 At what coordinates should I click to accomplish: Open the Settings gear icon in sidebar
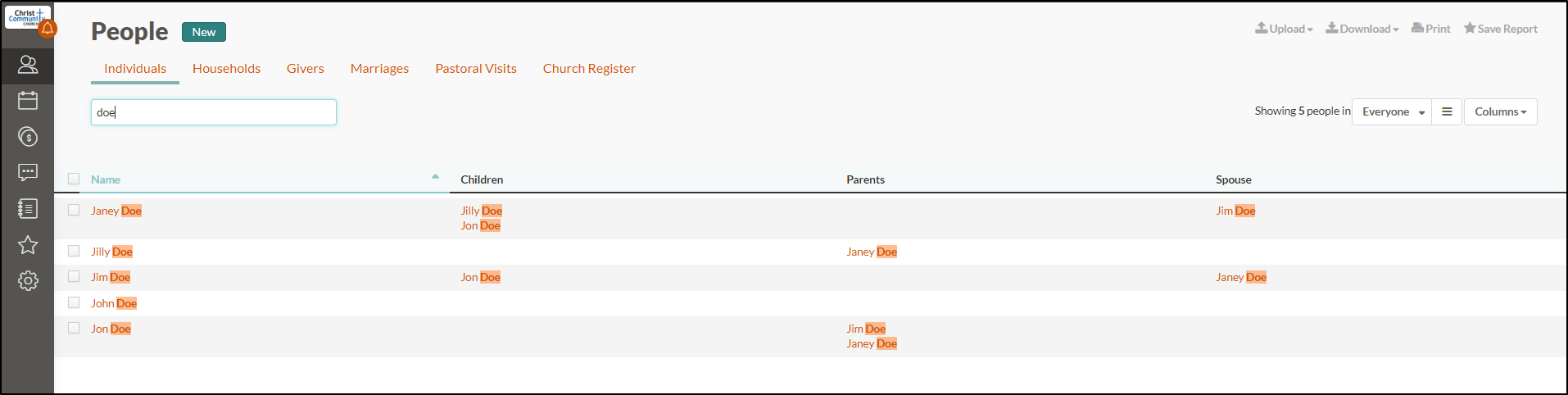point(28,281)
